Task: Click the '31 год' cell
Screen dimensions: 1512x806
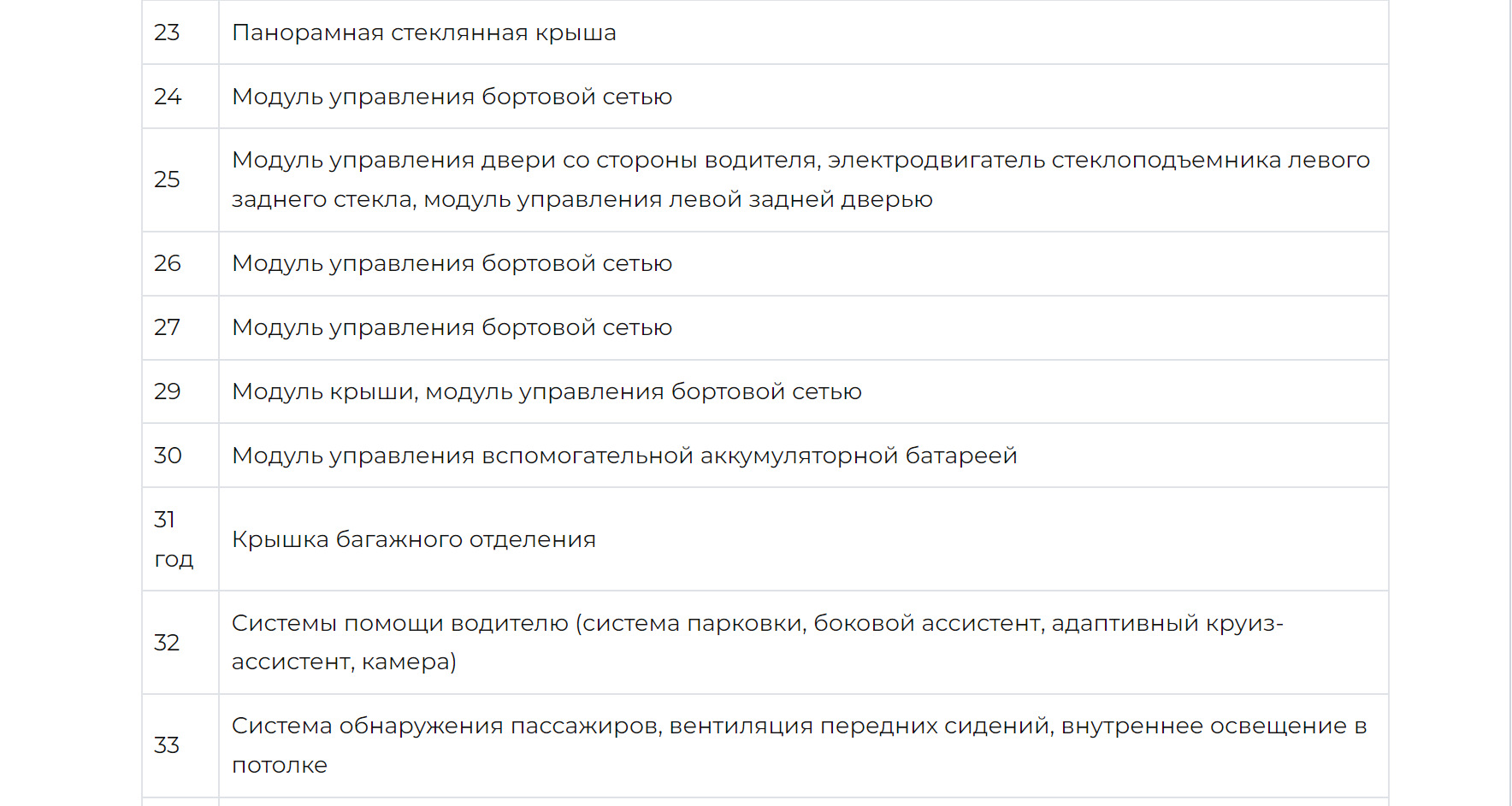Action: [x=174, y=539]
